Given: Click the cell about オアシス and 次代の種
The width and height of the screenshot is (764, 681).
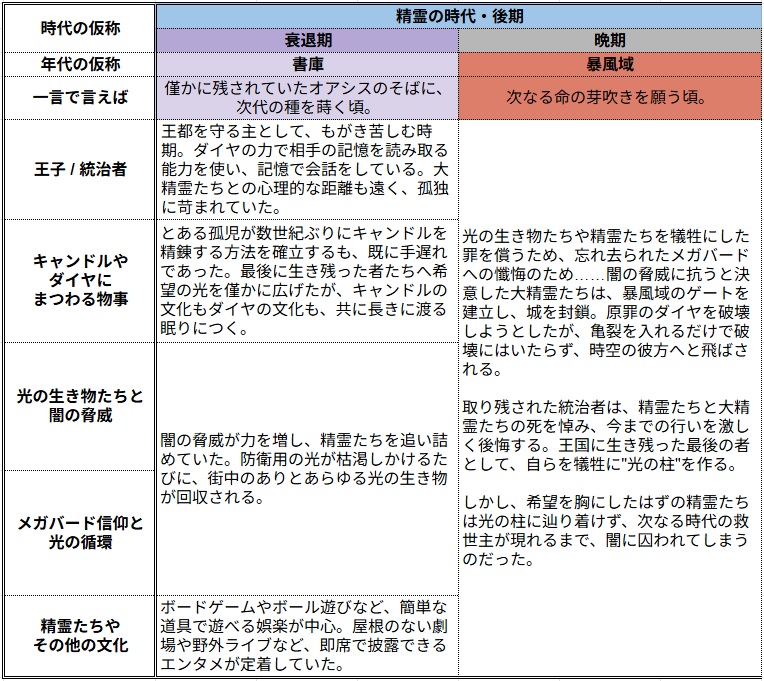Looking at the screenshot, I should (x=308, y=98).
